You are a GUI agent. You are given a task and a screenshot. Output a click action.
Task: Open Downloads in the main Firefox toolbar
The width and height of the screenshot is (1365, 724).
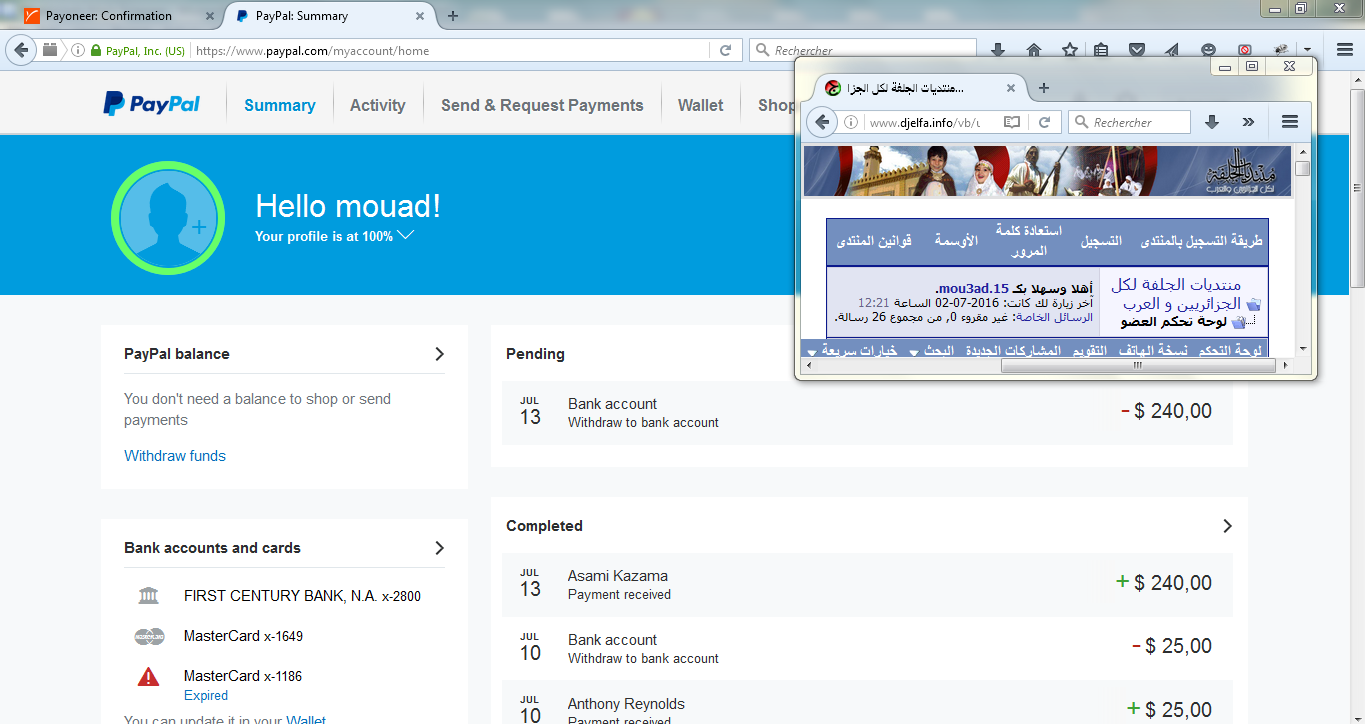click(997, 50)
